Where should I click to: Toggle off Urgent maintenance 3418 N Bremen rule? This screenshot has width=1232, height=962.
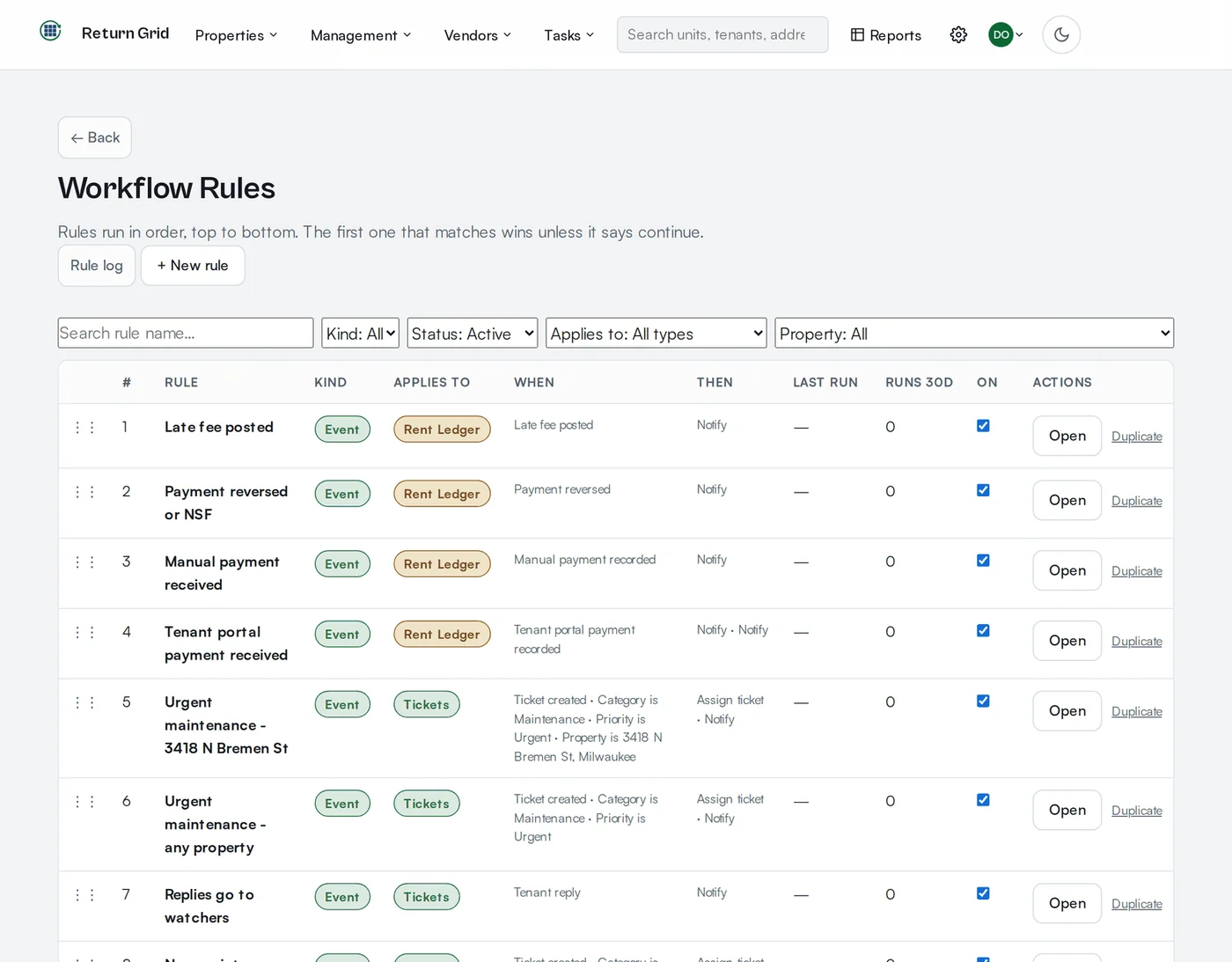[x=983, y=701]
